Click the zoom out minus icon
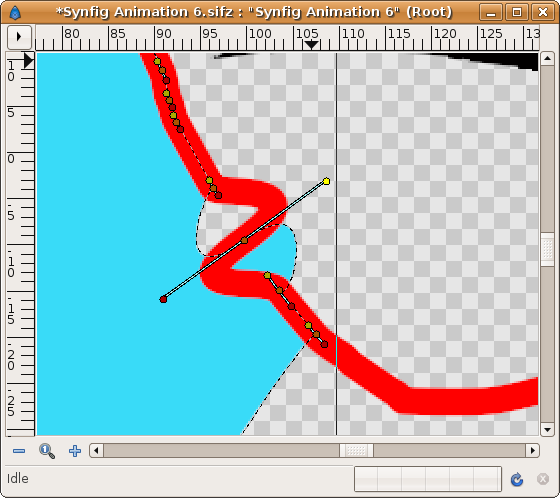Viewport: 560px width, 498px height. (x=19, y=451)
